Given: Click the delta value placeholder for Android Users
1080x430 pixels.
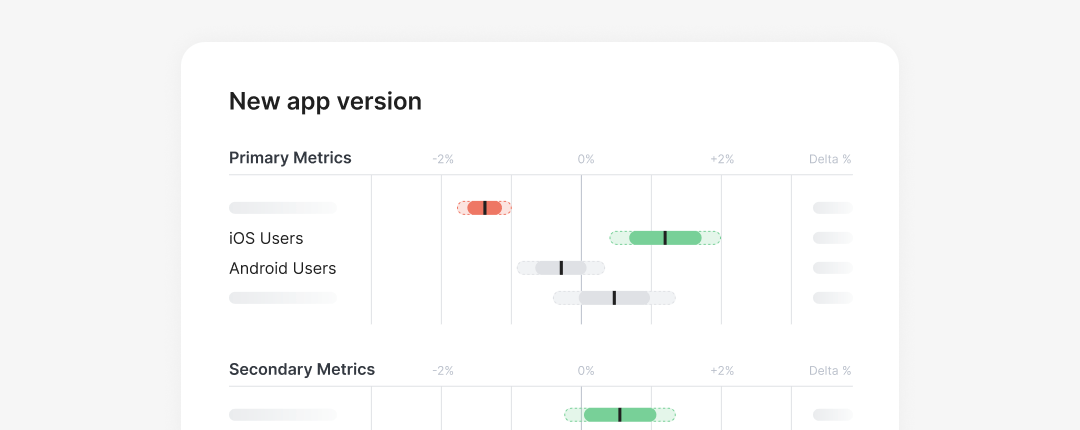Looking at the screenshot, I should point(832,268).
